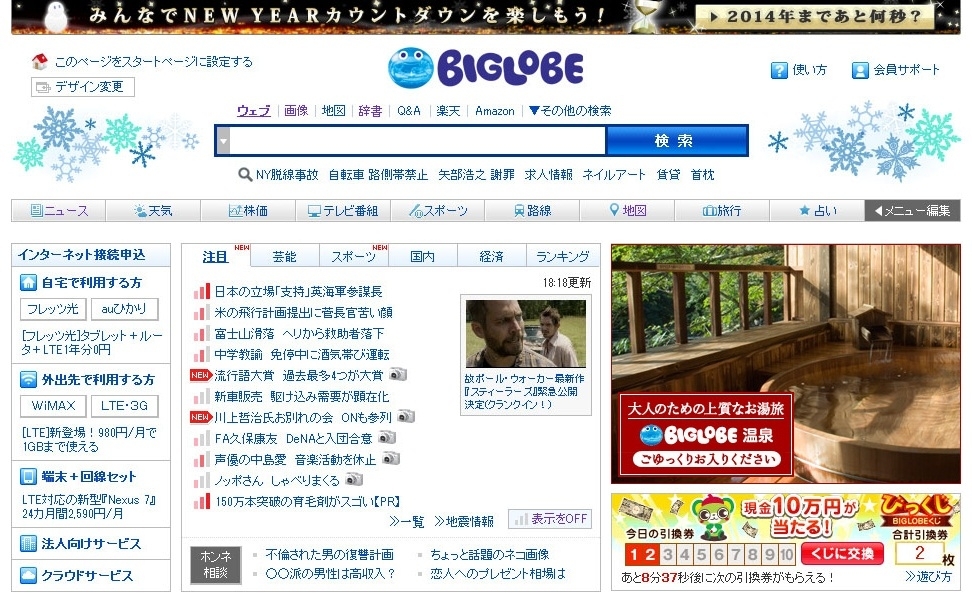
Task: Open the 遊び方 link
Action: pos(928,576)
